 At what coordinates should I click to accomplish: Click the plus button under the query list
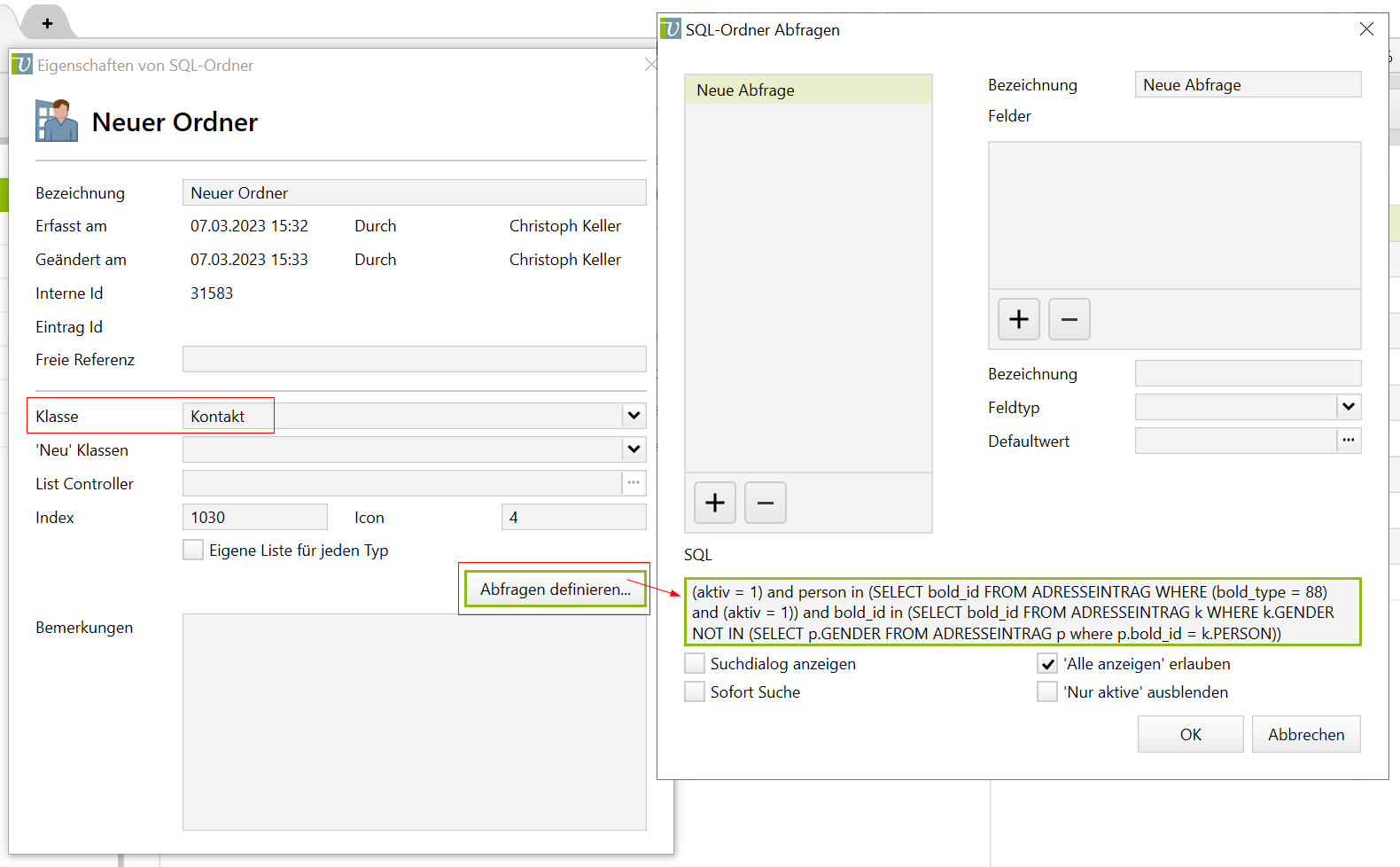click(x=714, y=503)
